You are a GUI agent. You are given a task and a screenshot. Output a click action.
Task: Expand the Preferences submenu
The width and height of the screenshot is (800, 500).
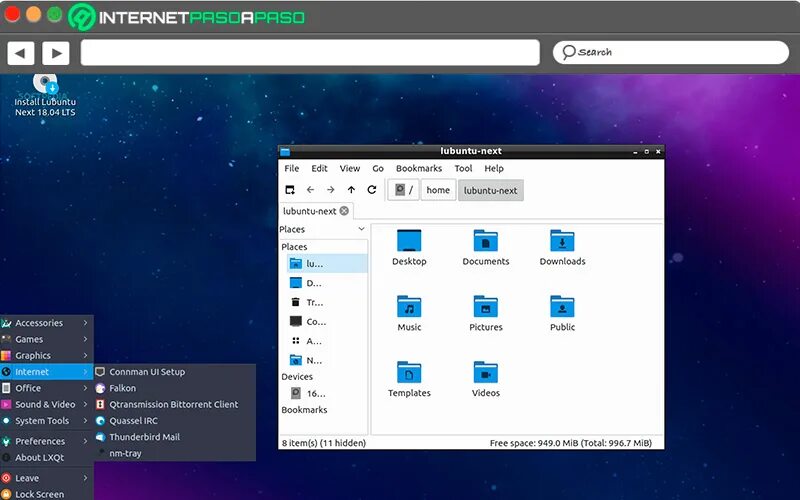(x=46, y=441)
